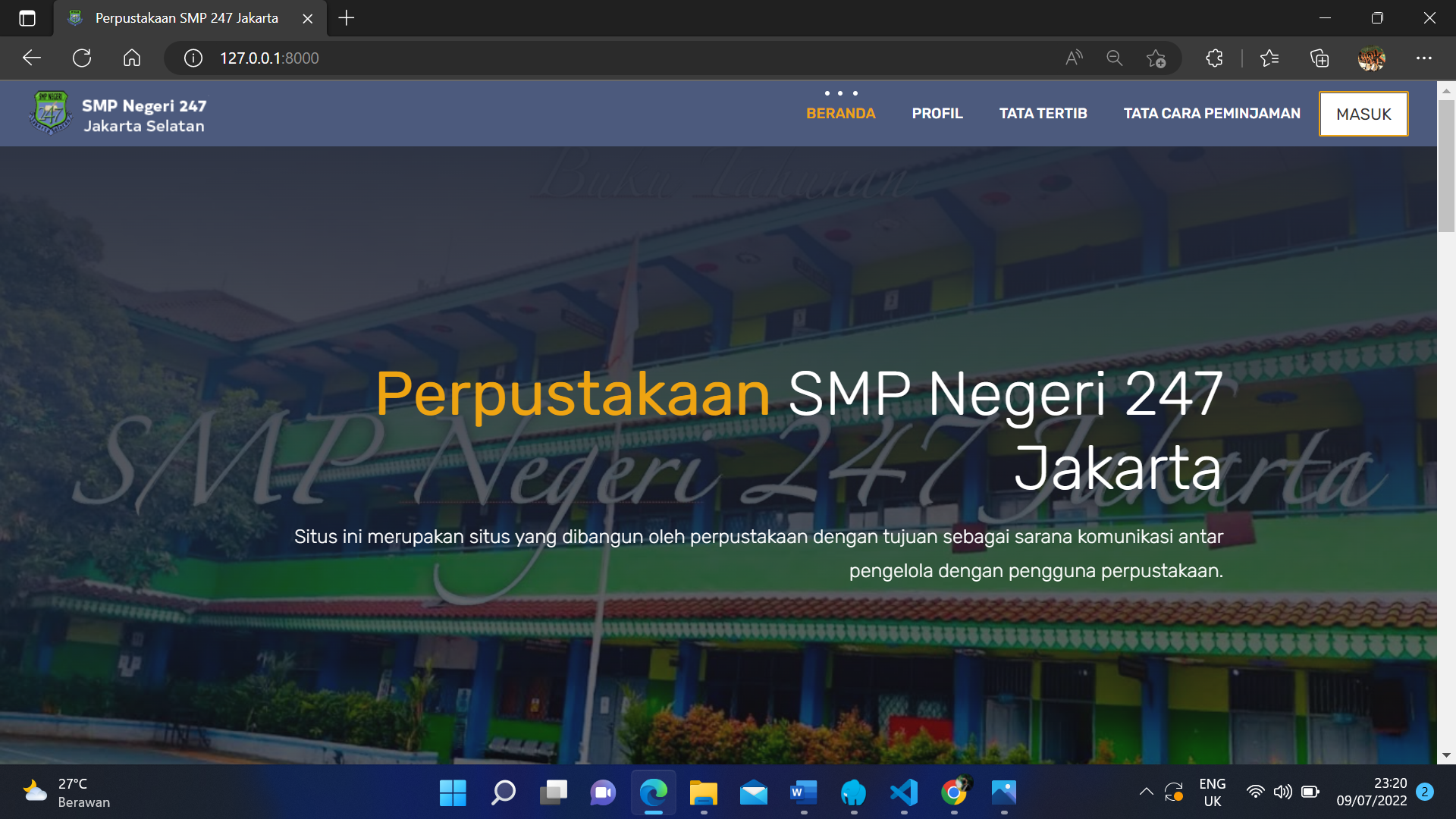1456x819 pixels.
Task: Click the site information icon in address bar
Action: [192, 58]
